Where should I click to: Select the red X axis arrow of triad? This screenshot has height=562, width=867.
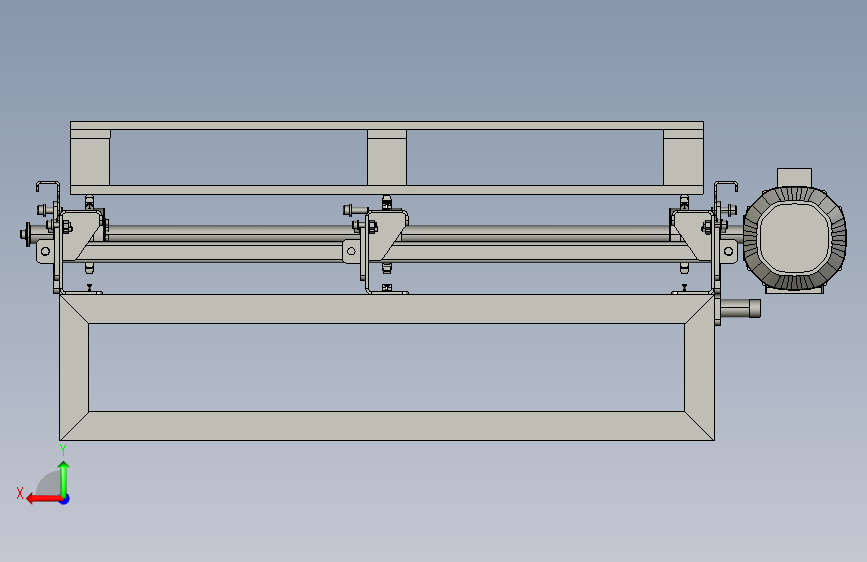pyautogui.click(x=44, y=499)
